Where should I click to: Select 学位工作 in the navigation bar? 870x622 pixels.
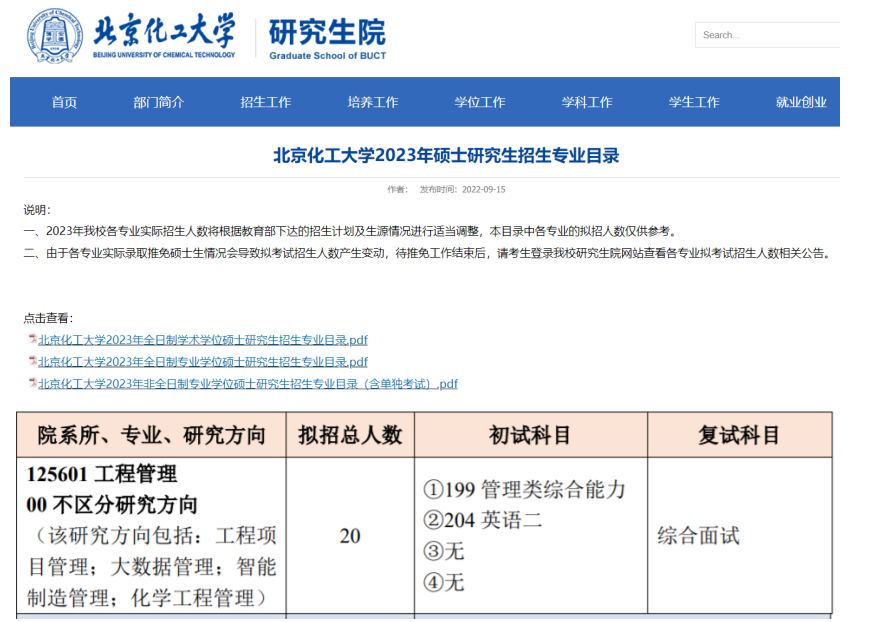point(480,102)
